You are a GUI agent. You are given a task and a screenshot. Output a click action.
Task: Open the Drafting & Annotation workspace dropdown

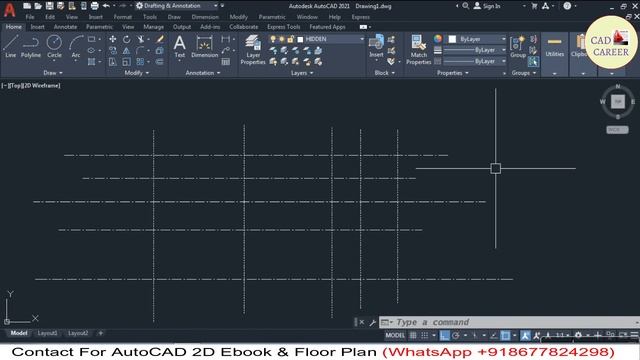[216, 6]
